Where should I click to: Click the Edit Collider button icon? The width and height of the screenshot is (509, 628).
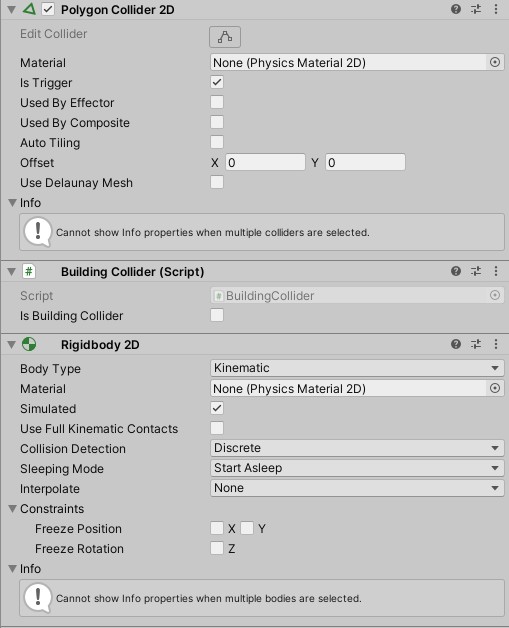click(225, 37)
